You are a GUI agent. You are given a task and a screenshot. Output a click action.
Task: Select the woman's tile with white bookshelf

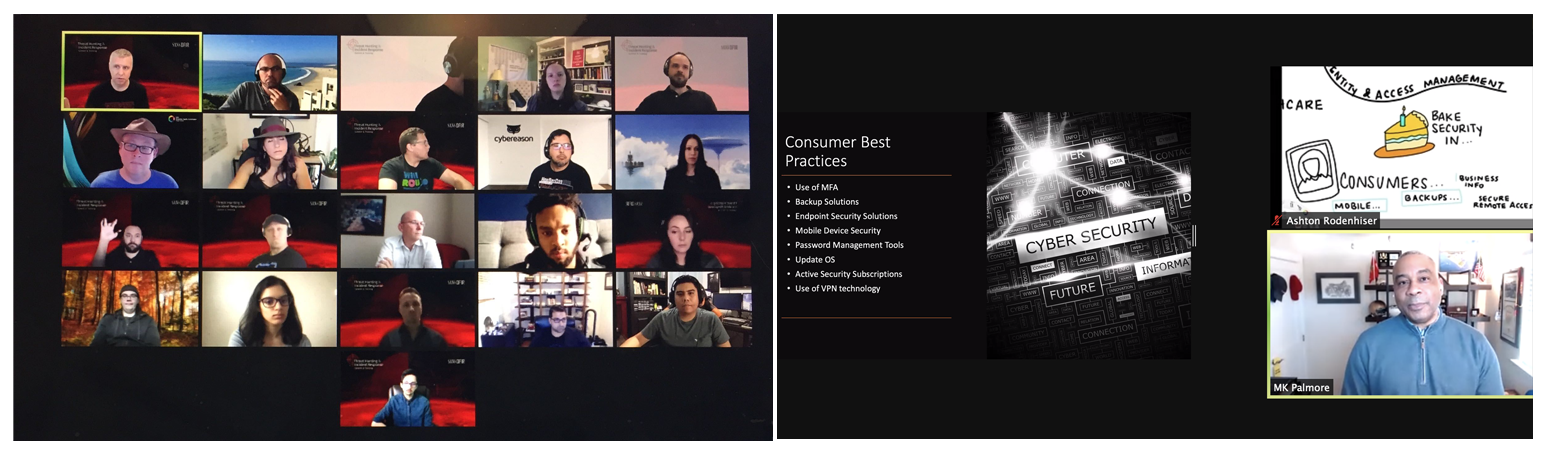tap(545, 73)
